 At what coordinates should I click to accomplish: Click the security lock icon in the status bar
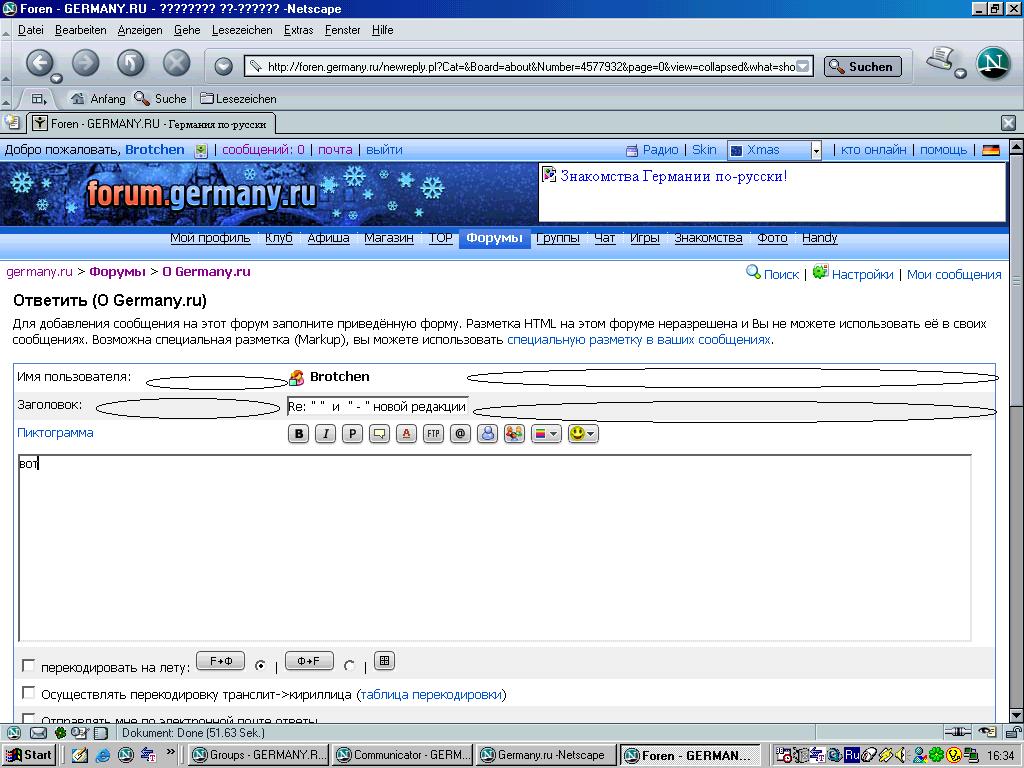(x=1013, y=733)
